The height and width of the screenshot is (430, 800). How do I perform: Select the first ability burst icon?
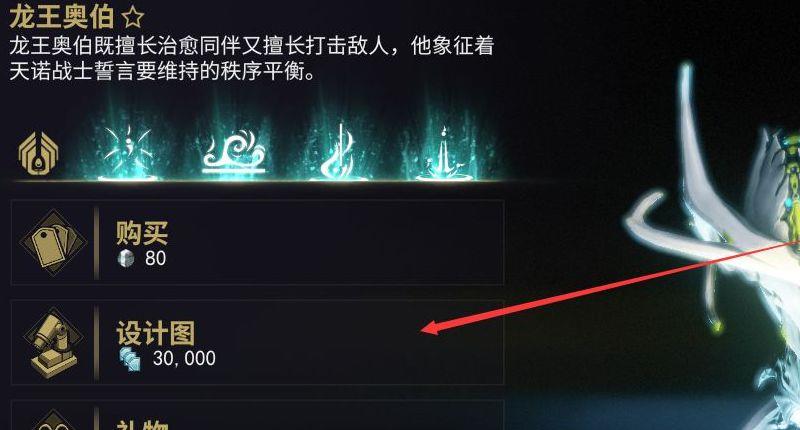click(x=128, y=151)
